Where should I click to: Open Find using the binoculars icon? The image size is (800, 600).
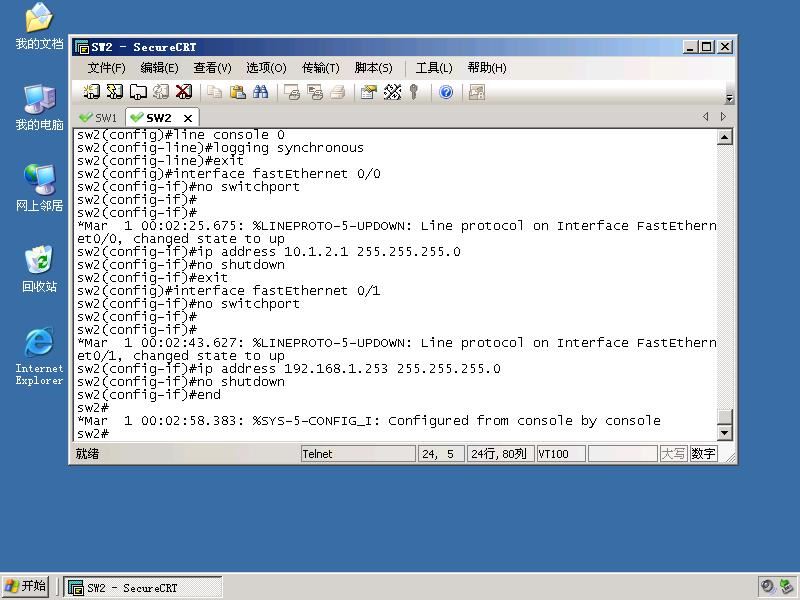click(x=260, y=92)
